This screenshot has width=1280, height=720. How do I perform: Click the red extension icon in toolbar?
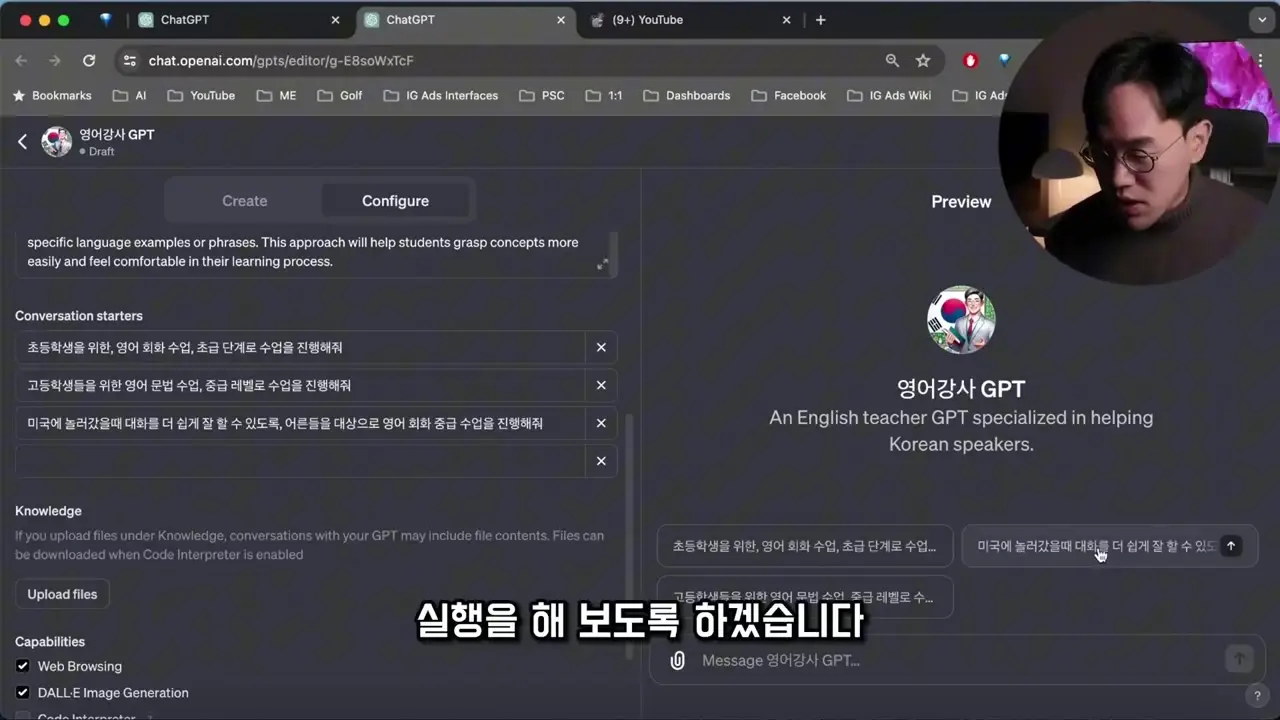point(970,60)
